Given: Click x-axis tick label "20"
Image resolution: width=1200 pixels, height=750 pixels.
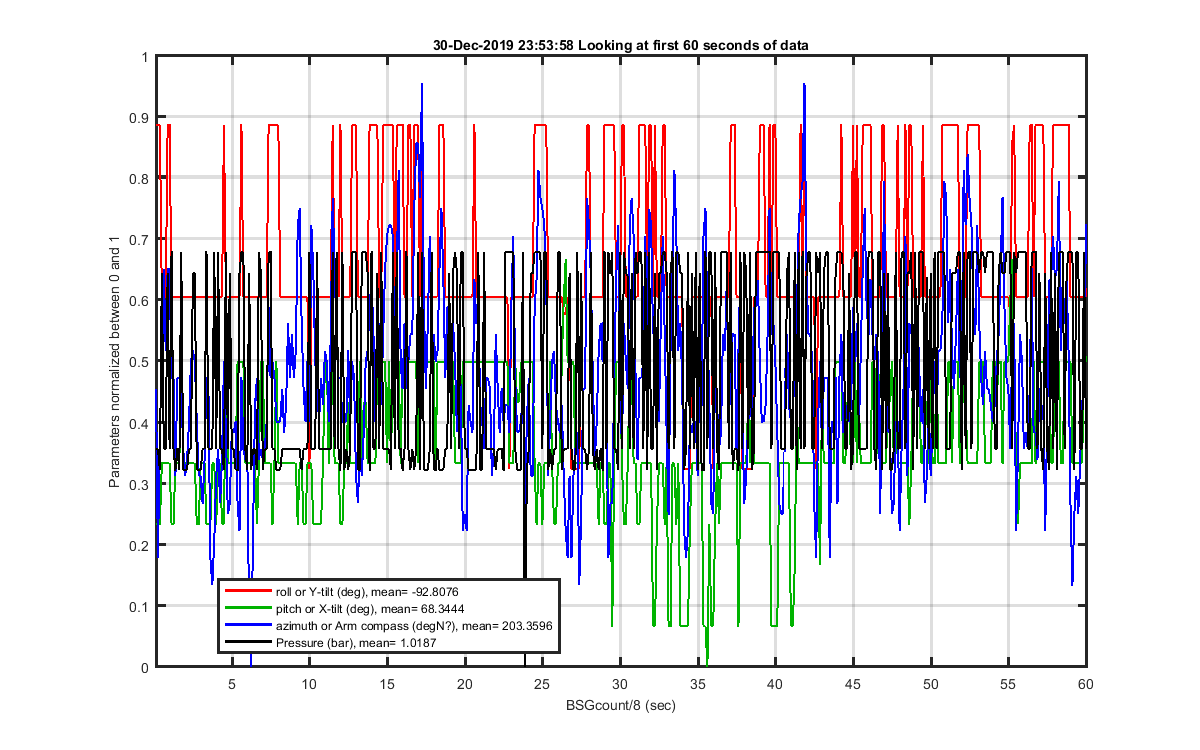Looking at the screenshot, I should click(x=465, y=684).
